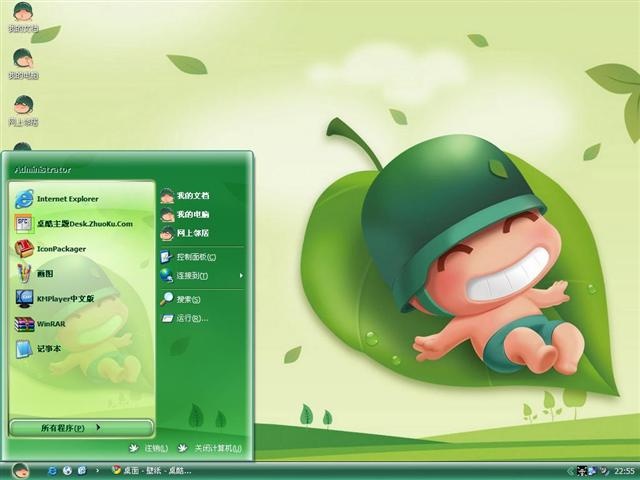The width and height of the screenshot is (640, 480).
Task: Open WinRAR from the pinned list
Action: point(82,324)
